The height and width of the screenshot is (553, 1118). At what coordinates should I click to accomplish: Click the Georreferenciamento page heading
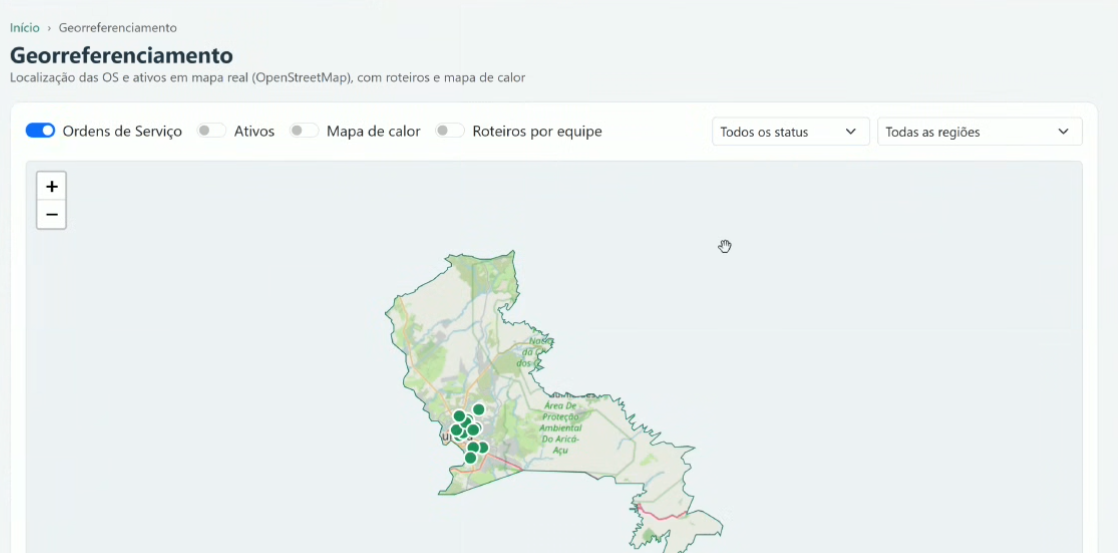click(121, 55)
